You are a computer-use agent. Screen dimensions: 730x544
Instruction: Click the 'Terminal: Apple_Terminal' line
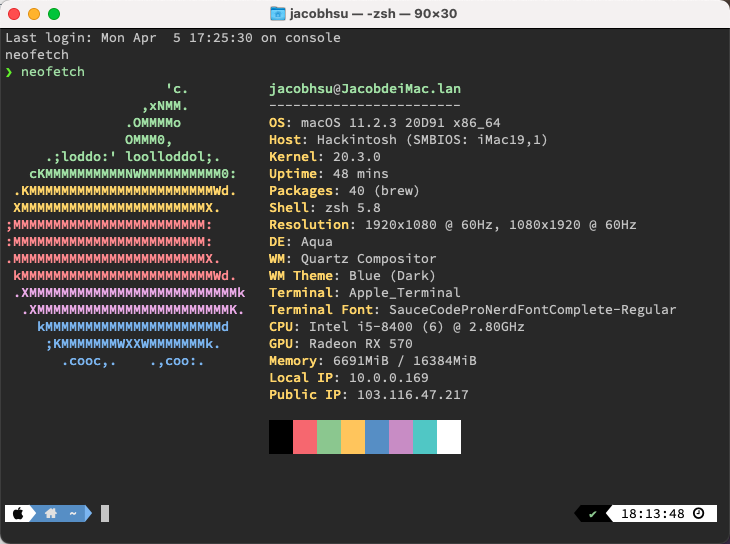tap(365, 292)
